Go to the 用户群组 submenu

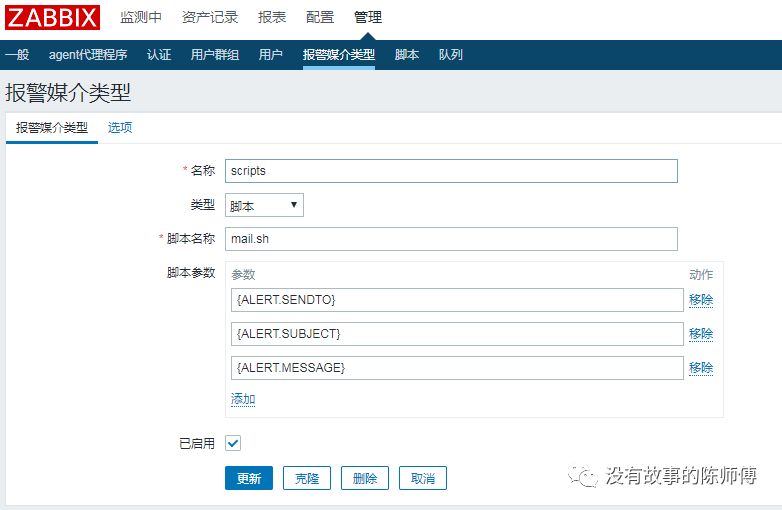pyautogui.click(x=215, y=54)
